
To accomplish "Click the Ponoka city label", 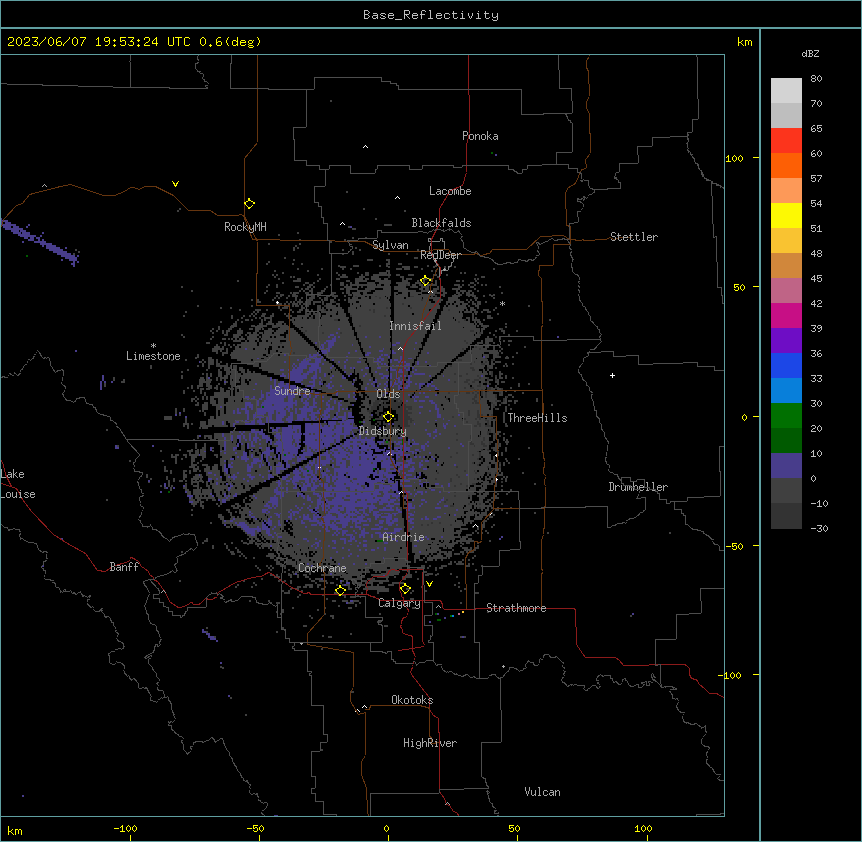I will click(480, 136).
